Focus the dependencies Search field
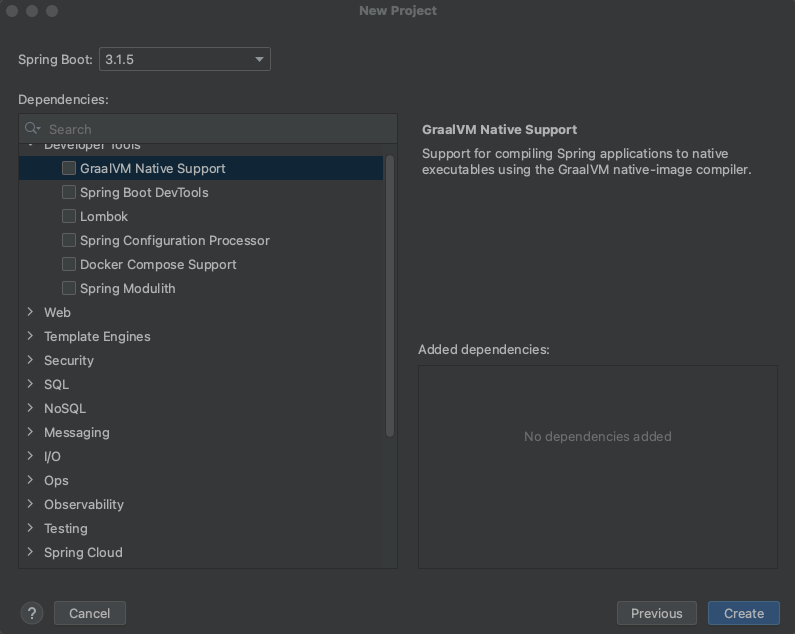The width and height of the screenshot is (795, 634). (x=208, y=129)
